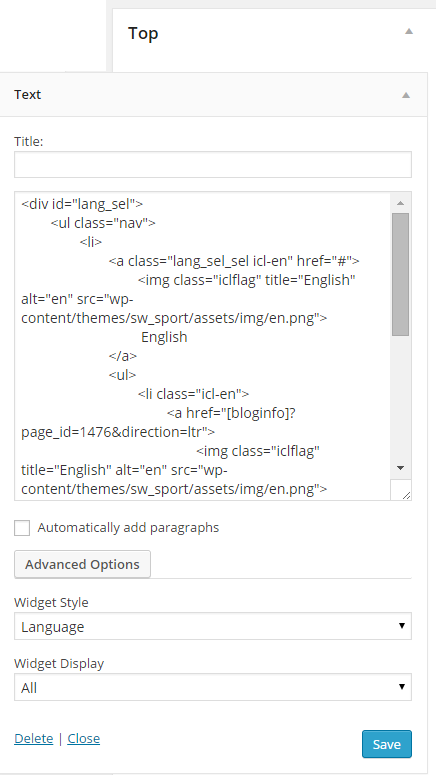
Task: Click the Text widget header title
Action: [28, 94]
